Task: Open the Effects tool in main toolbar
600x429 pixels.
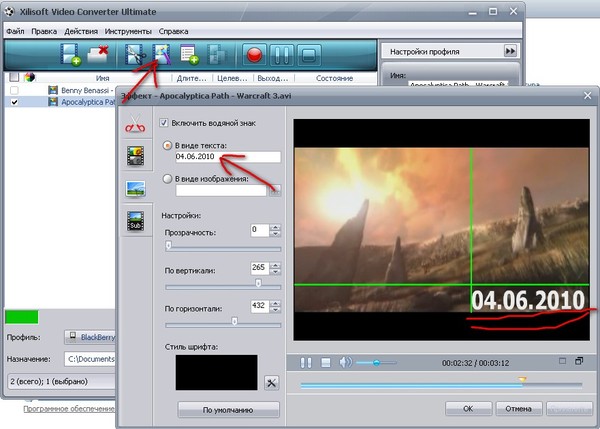Action: click(161, 54)
